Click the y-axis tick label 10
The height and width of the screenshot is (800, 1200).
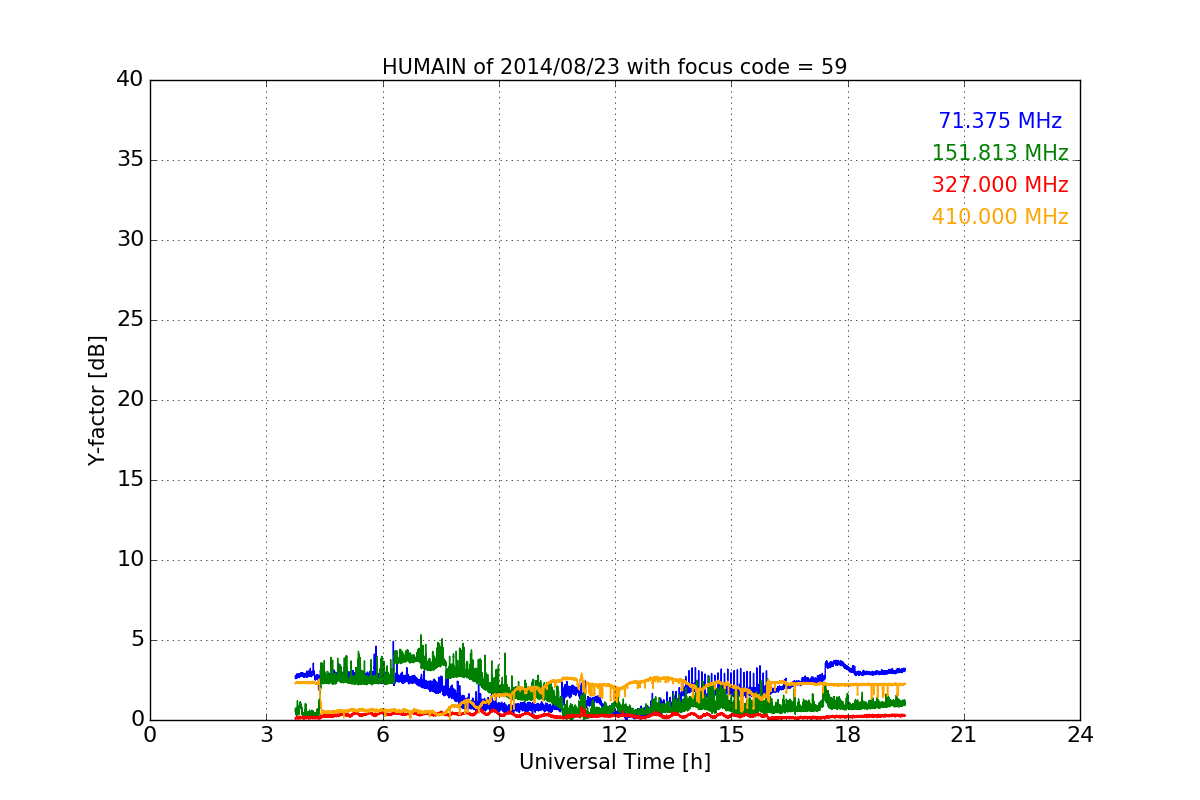(130, 560)
